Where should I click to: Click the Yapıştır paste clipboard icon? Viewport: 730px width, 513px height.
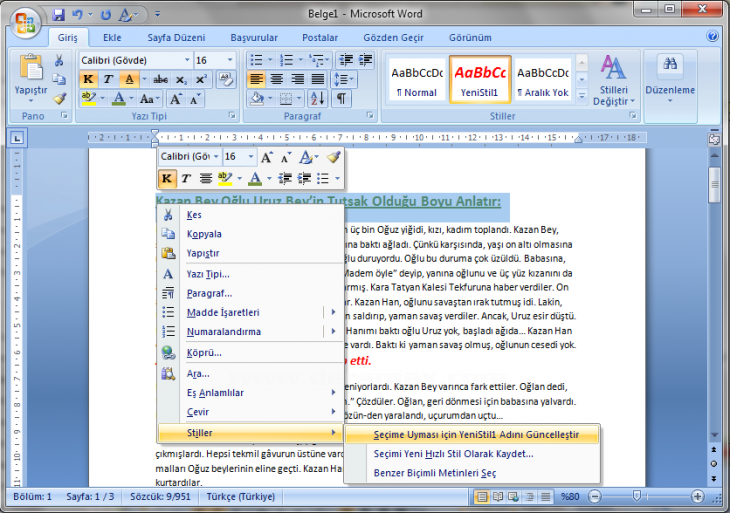tap(31, 68)
